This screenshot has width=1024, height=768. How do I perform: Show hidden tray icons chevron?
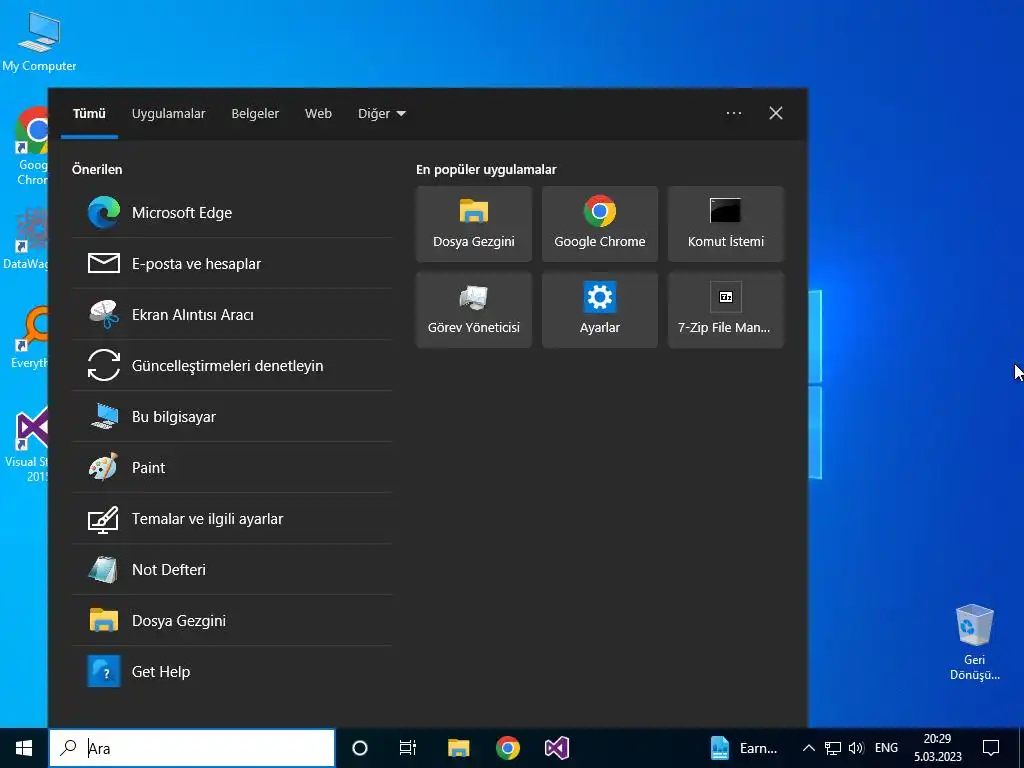(808, 748)
